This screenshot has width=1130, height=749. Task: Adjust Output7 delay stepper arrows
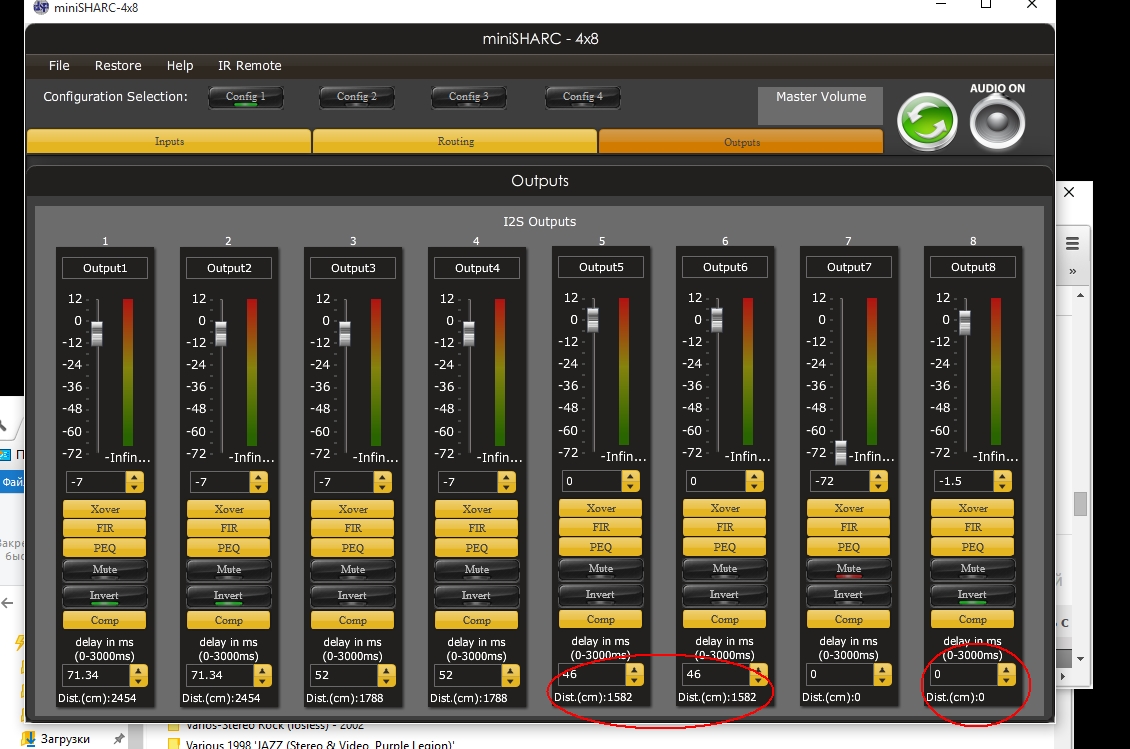[882, 675]
